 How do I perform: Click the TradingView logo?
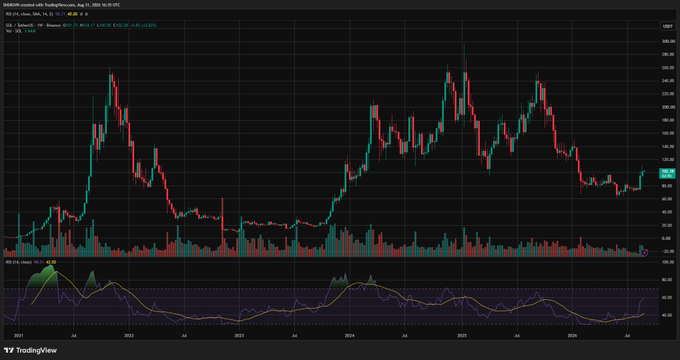coord(30,350)
